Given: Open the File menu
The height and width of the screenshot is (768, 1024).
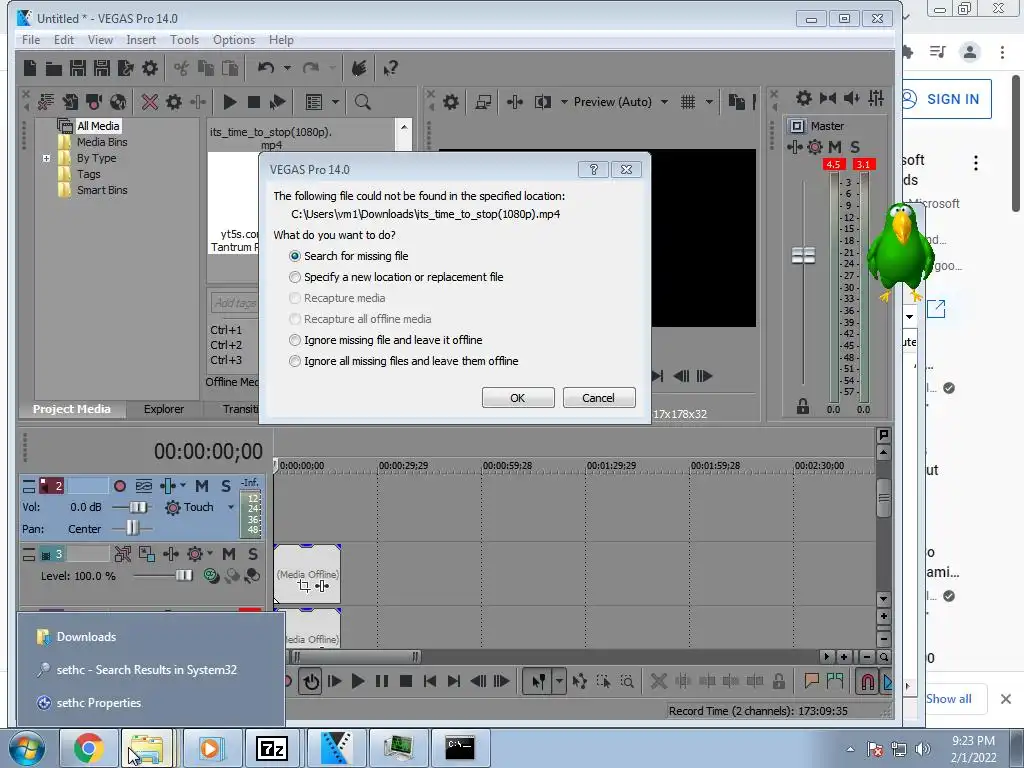Looking at the screenshot, I should click(31, 40).
